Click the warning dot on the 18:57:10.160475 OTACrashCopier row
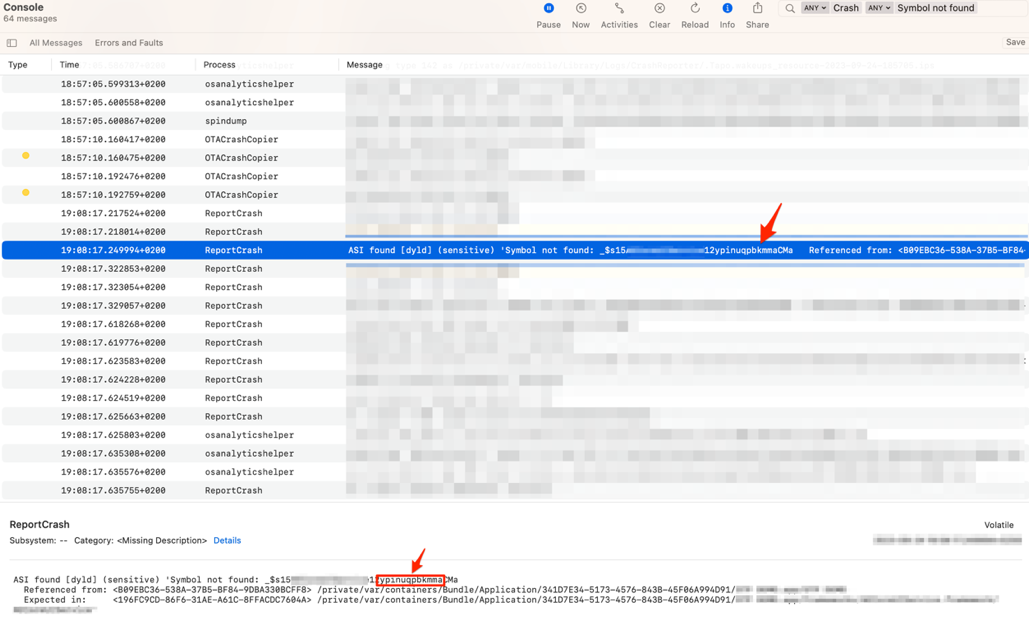The height and width of the screenshot is (621, 1029). [x=25, y=157]
